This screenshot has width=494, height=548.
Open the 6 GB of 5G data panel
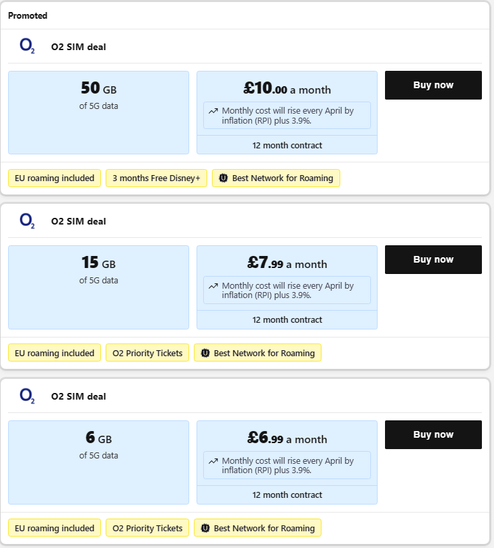tap(99, 462)
